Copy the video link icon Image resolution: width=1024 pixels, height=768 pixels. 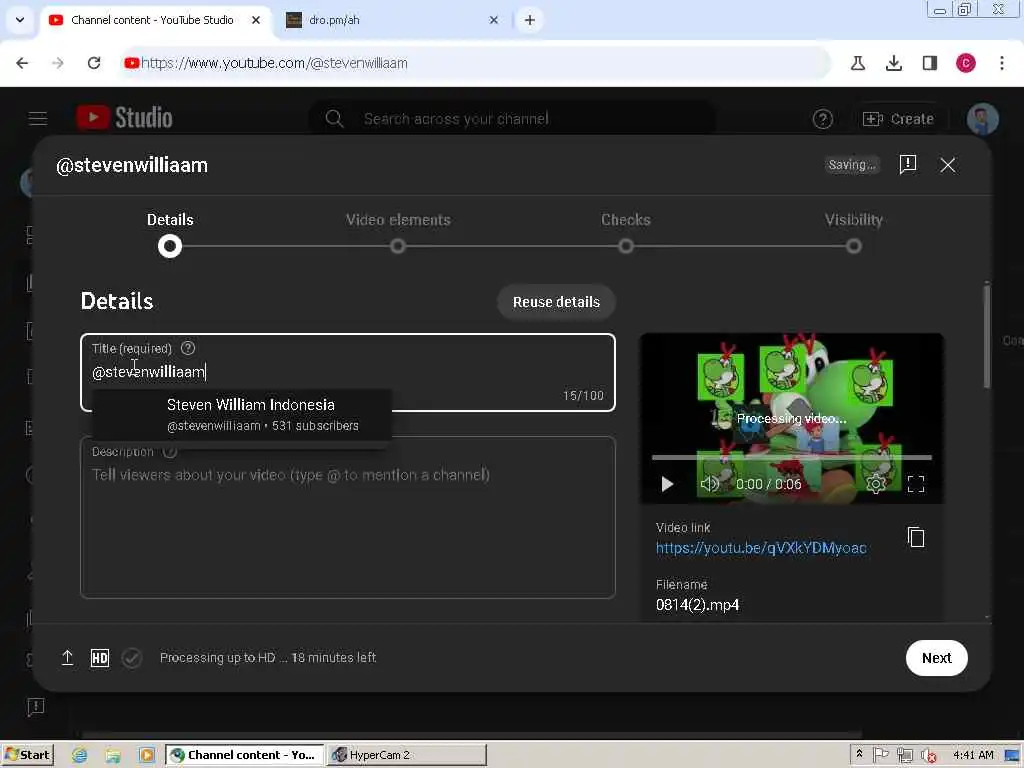tap(916, 537)
